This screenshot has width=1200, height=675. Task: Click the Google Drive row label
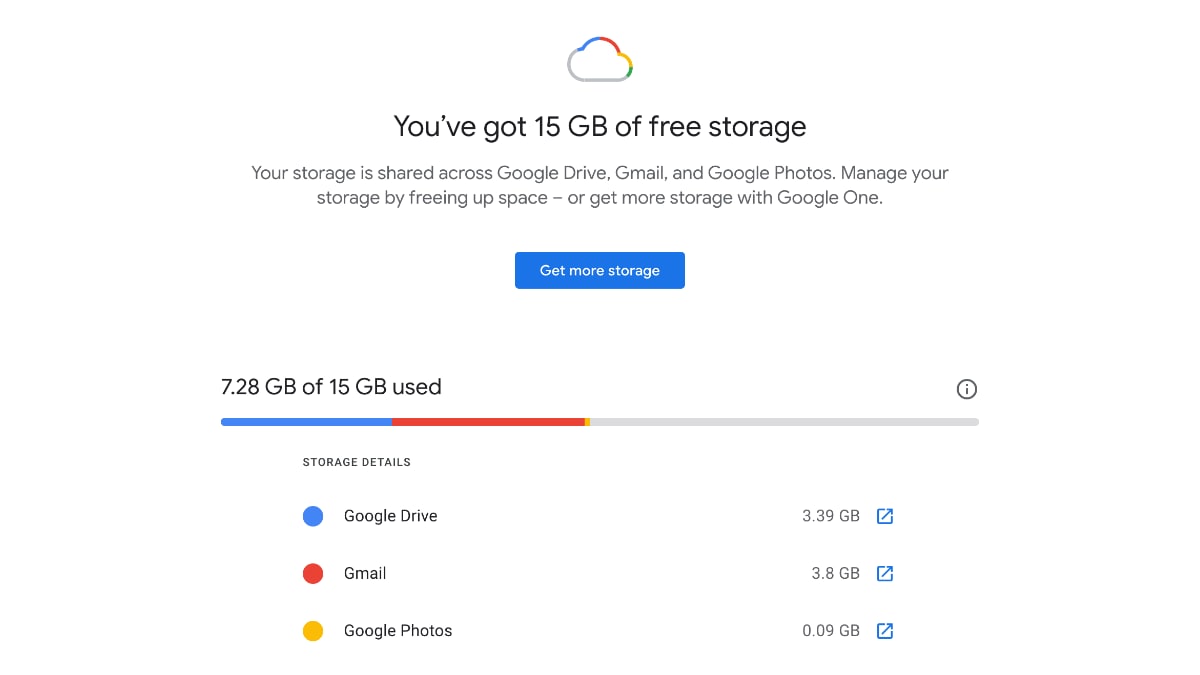[390, 516]
